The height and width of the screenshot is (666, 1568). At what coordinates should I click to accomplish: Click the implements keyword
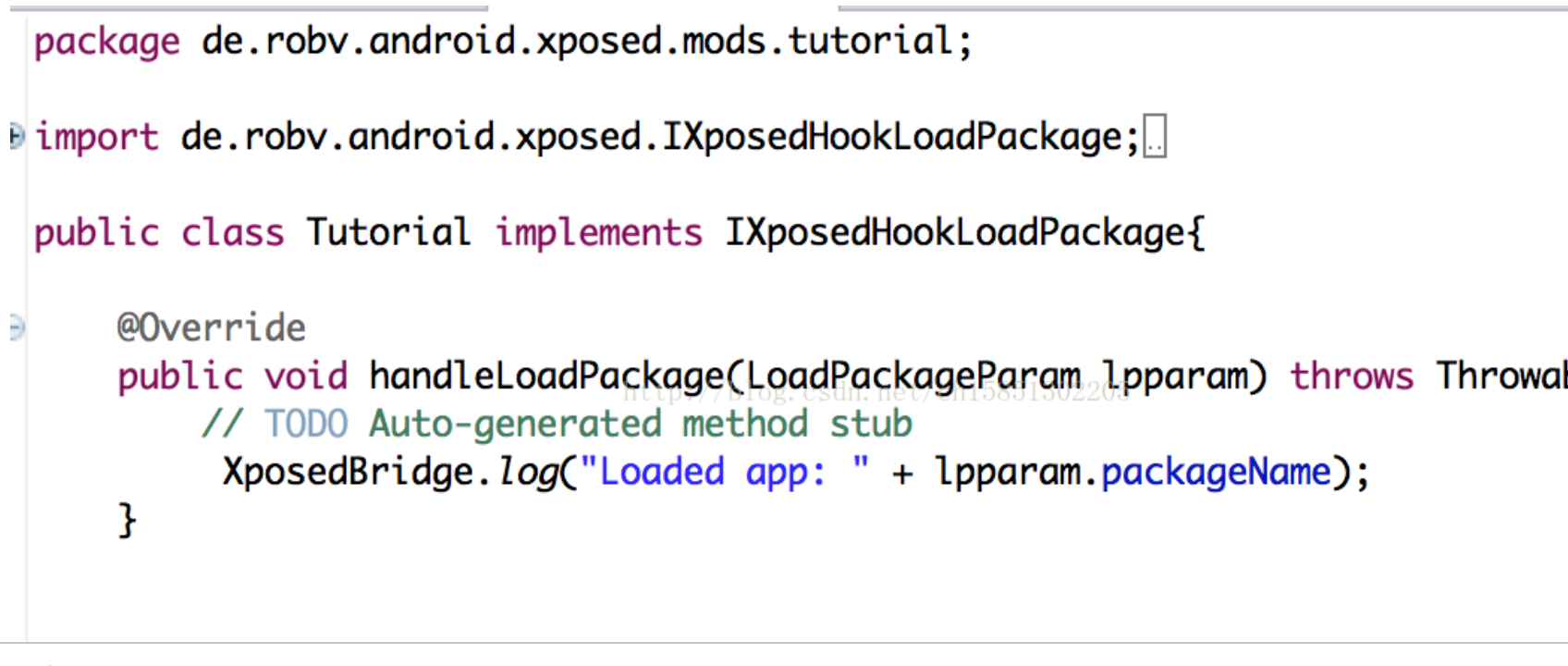coord(598,232)
